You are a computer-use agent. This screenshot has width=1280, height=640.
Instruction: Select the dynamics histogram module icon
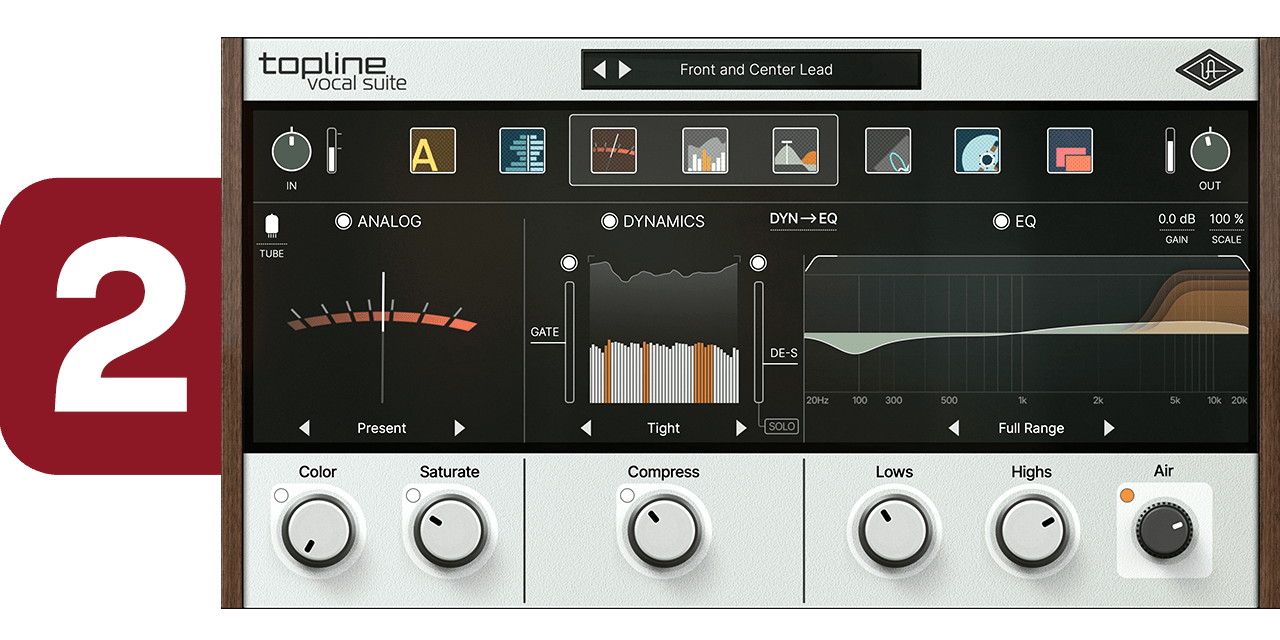pyautogui.click(x=705, y=151)
